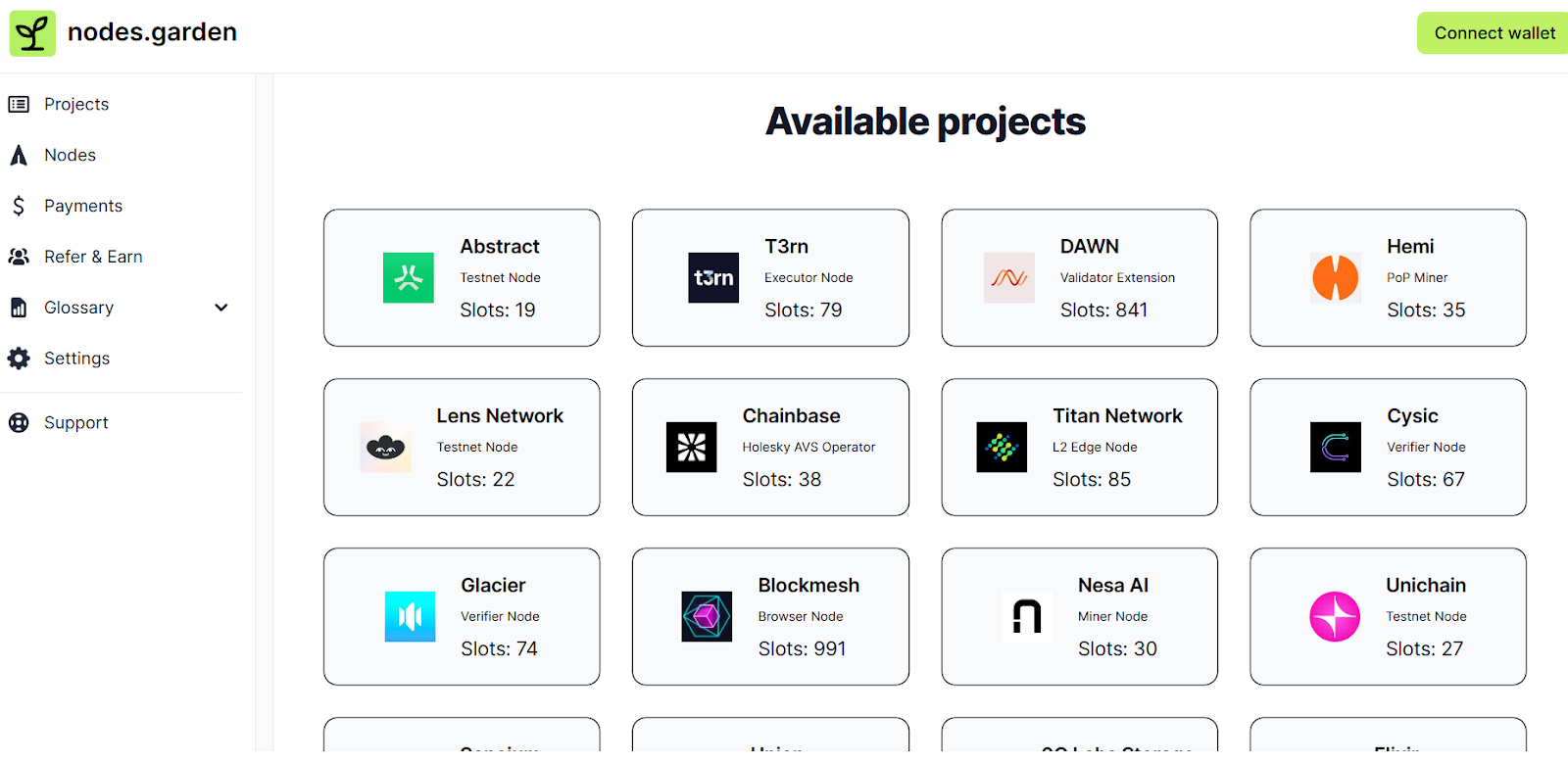The width and height of the screenshot is (1568, 764).
Task: Open Support from the sidebar
Action: [75, 423]
